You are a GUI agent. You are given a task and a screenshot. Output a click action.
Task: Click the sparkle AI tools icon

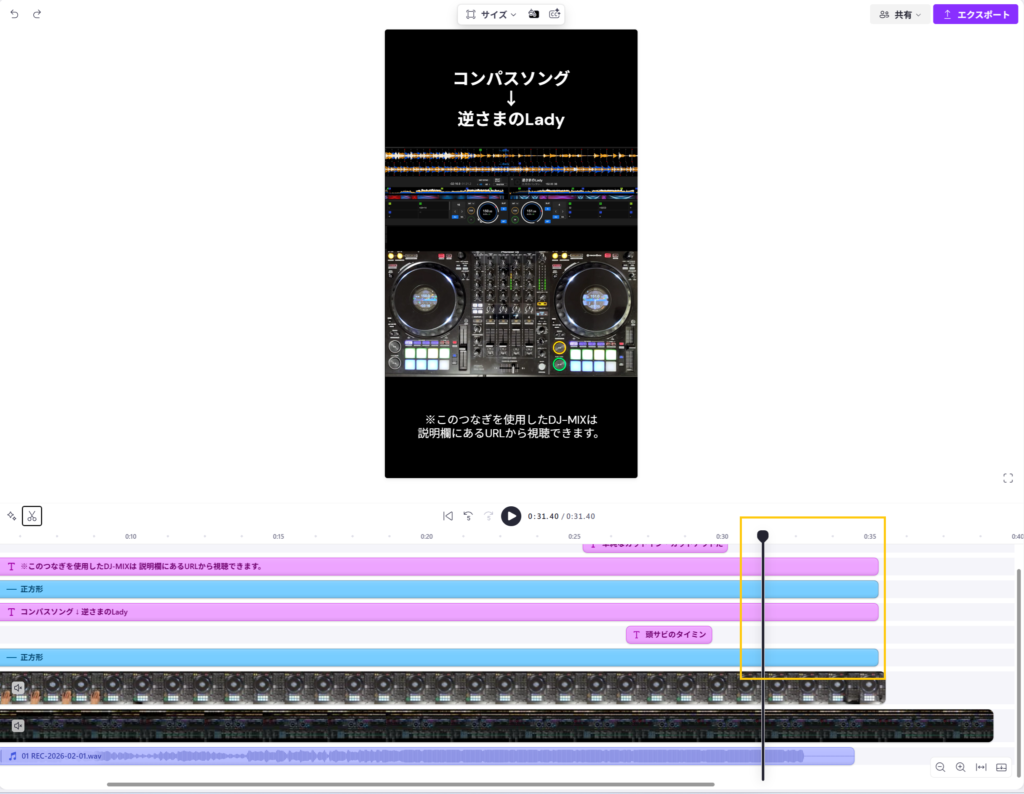point(11,516)
